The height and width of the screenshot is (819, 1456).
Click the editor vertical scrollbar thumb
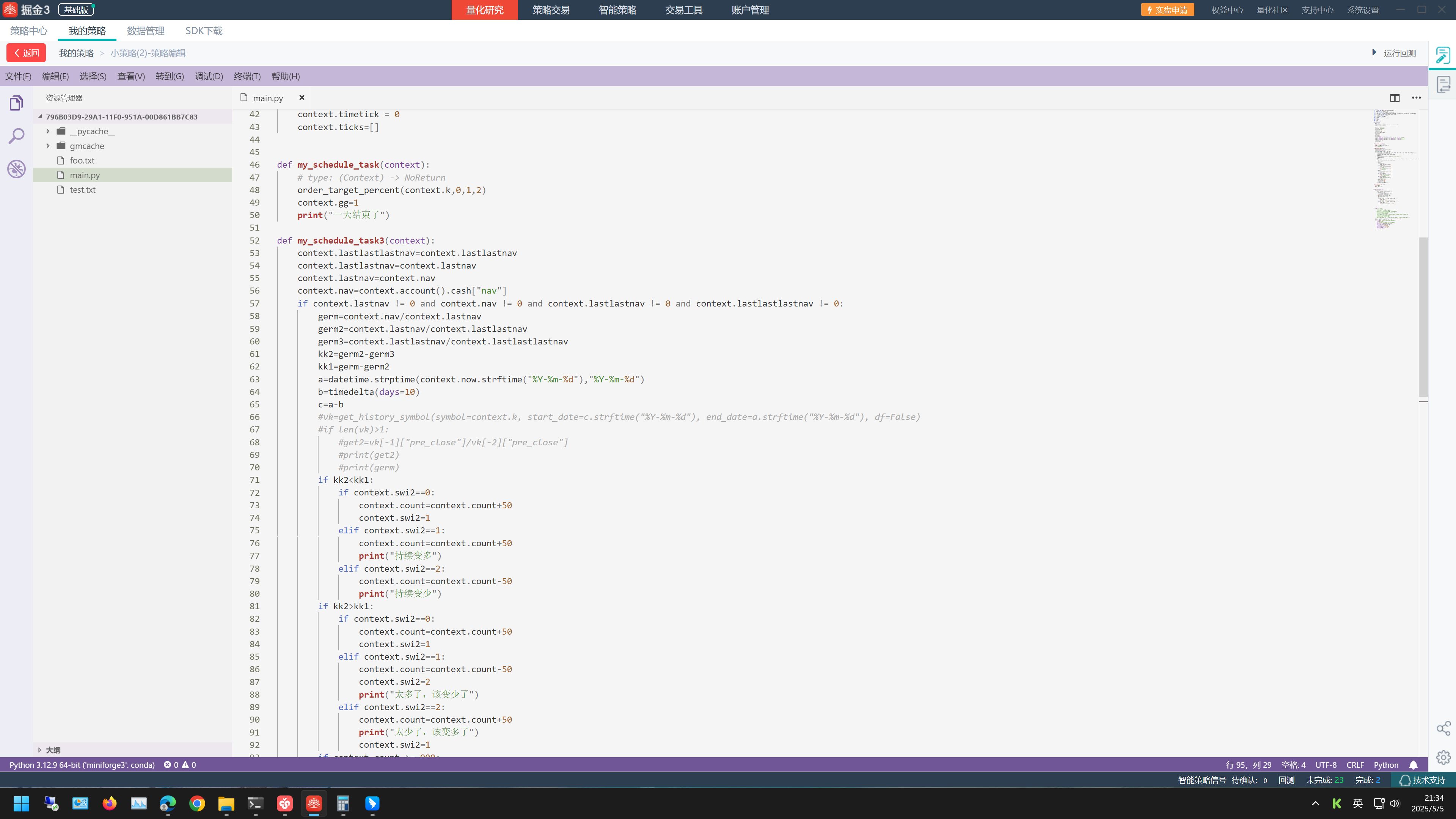pyautogui.click(x=1423, y=316)
